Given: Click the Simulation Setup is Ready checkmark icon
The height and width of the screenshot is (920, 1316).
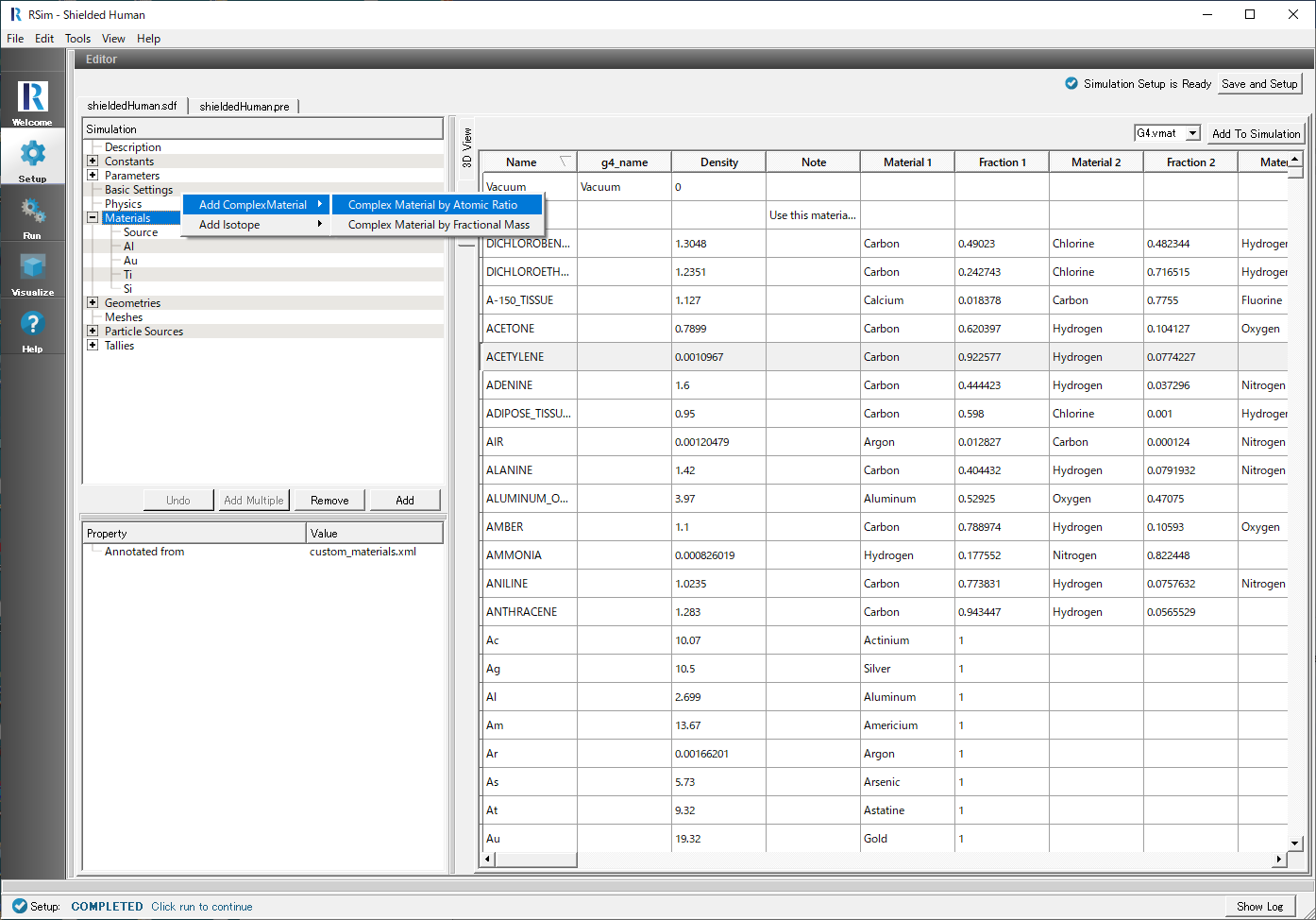Looking at the screenshot, I should pos(1071,83).
